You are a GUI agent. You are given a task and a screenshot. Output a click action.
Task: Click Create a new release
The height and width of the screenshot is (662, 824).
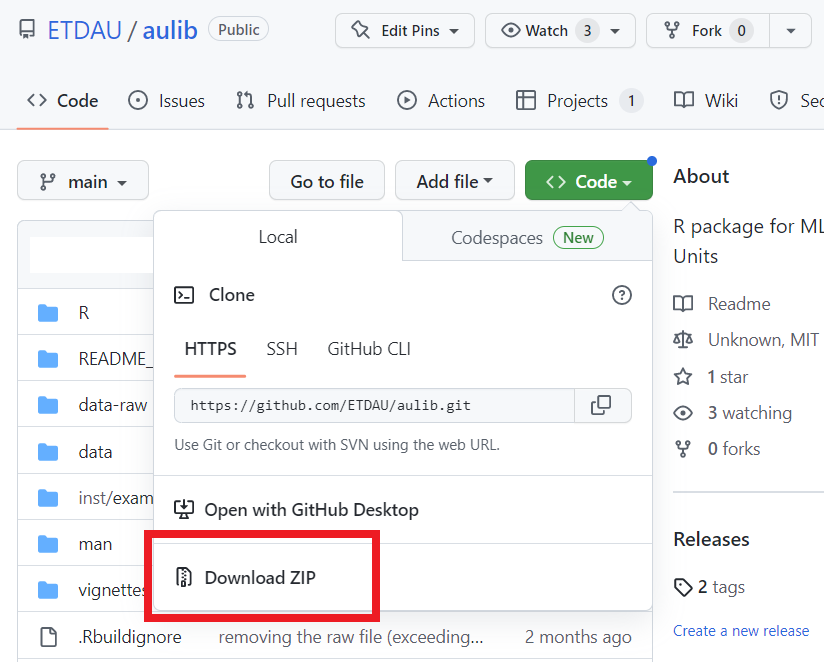point(741,630)
